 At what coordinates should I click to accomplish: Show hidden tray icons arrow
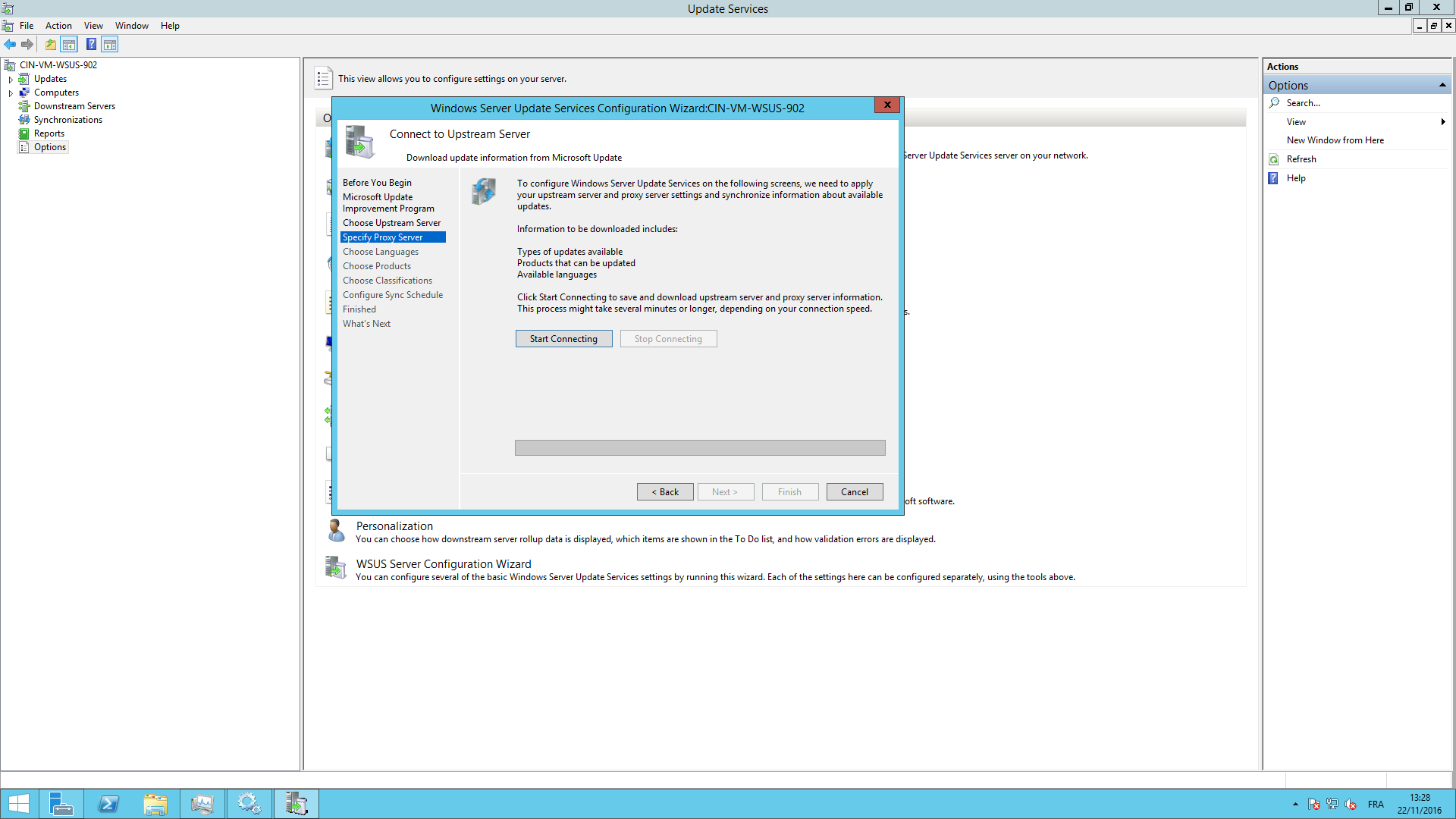tap(1295, 805)
